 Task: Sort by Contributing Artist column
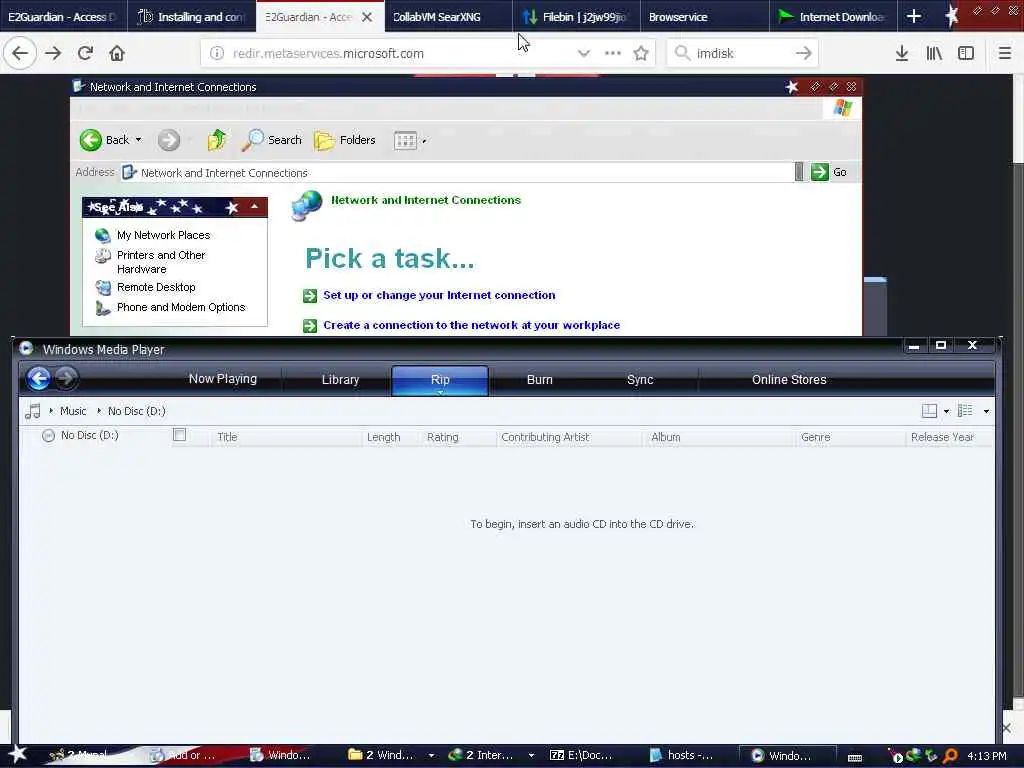(x=569, y=437)
